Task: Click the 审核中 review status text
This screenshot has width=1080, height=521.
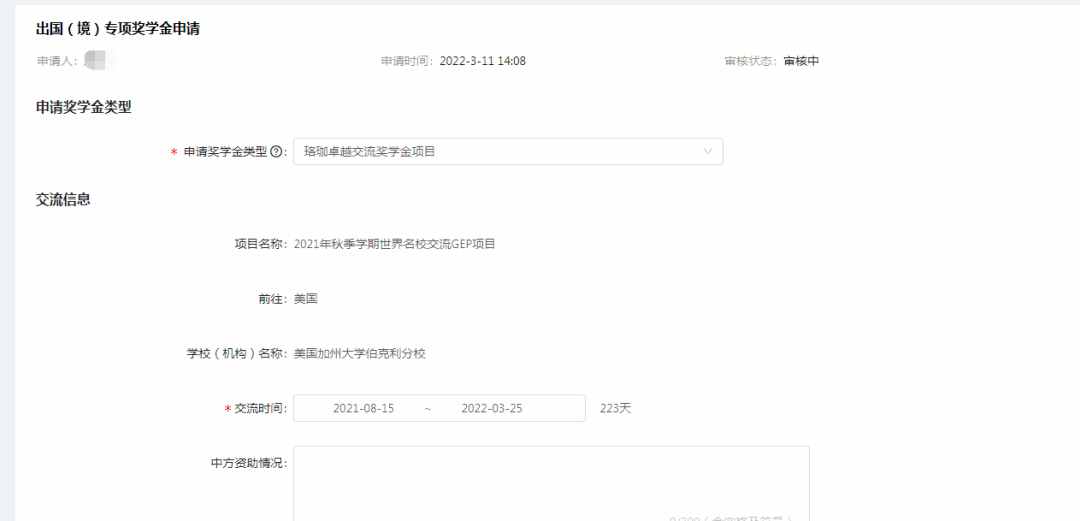Action: tap(801, 61)
